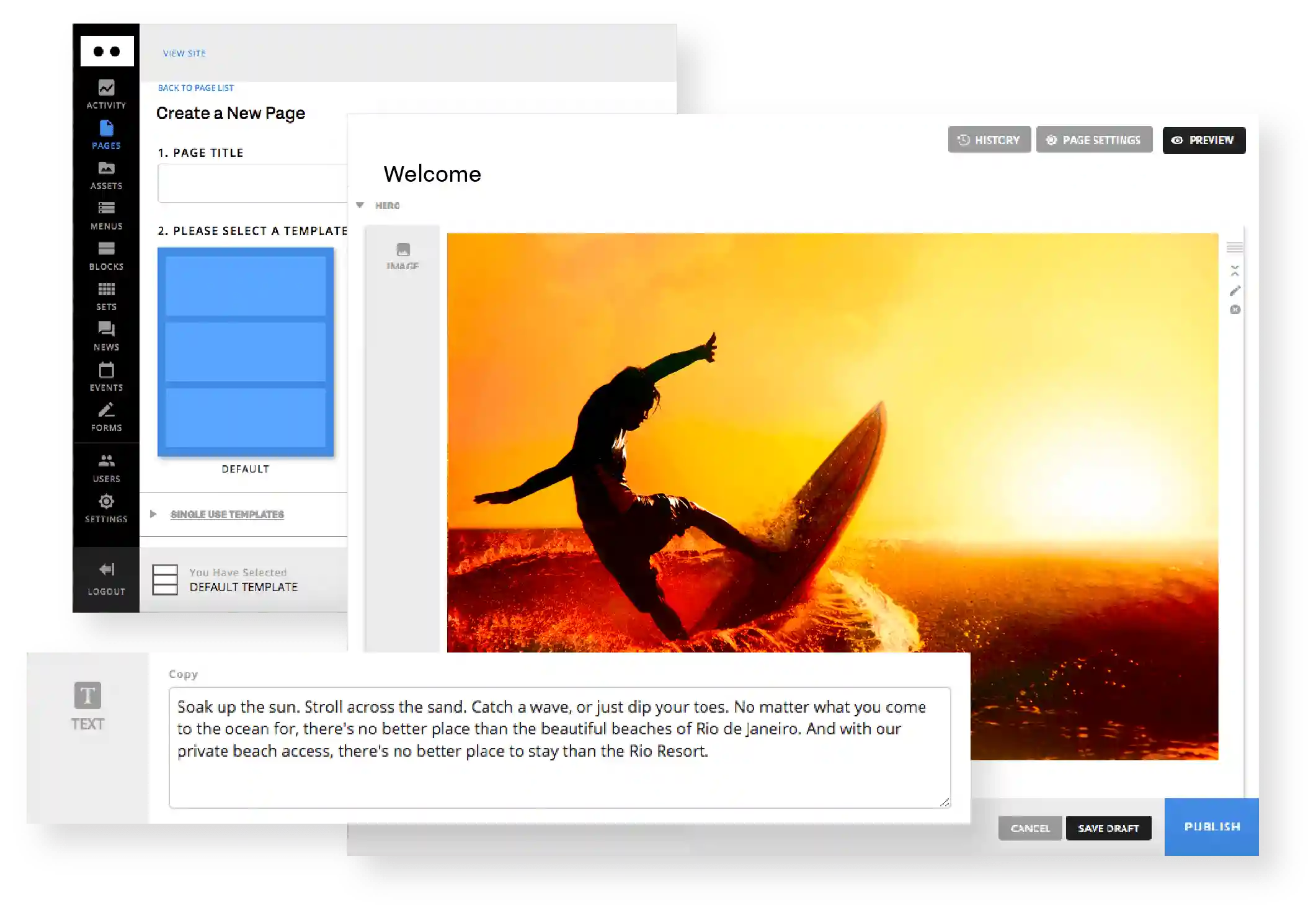Click the Back to Page List link
This screenshot has width=1316, height=913.
[x=195, y=88]
